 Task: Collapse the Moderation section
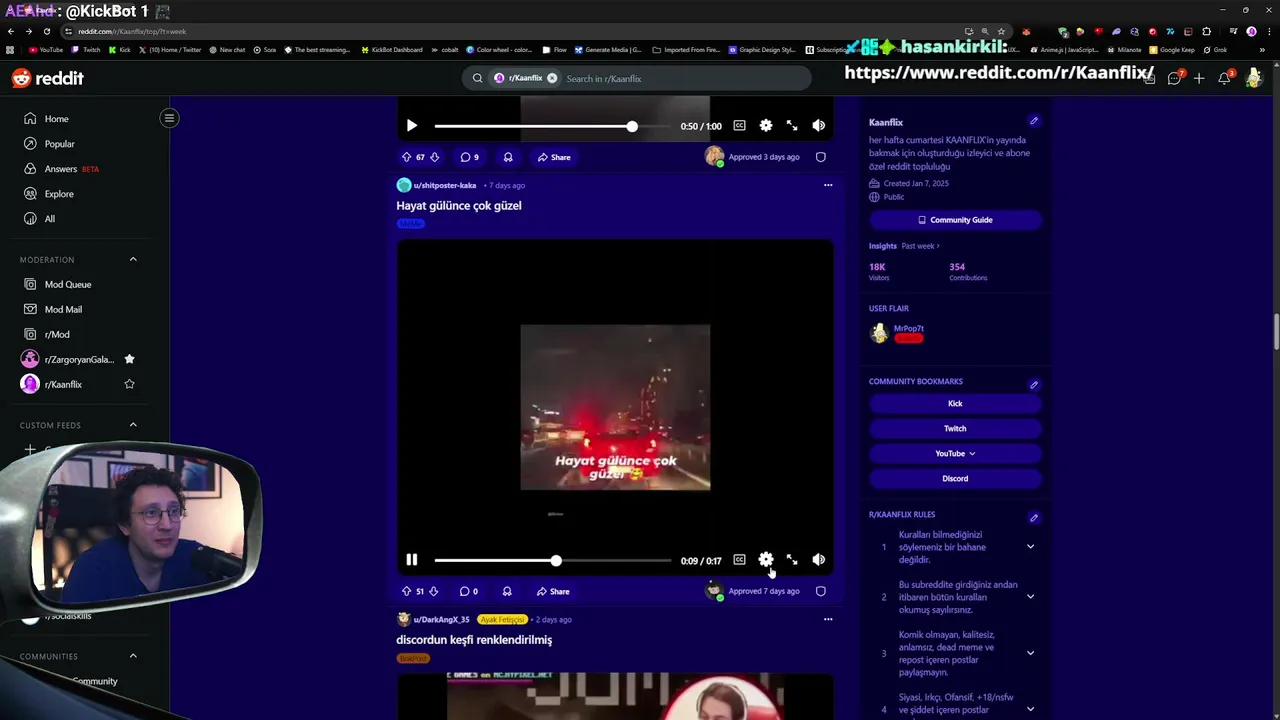coord(133,259)
